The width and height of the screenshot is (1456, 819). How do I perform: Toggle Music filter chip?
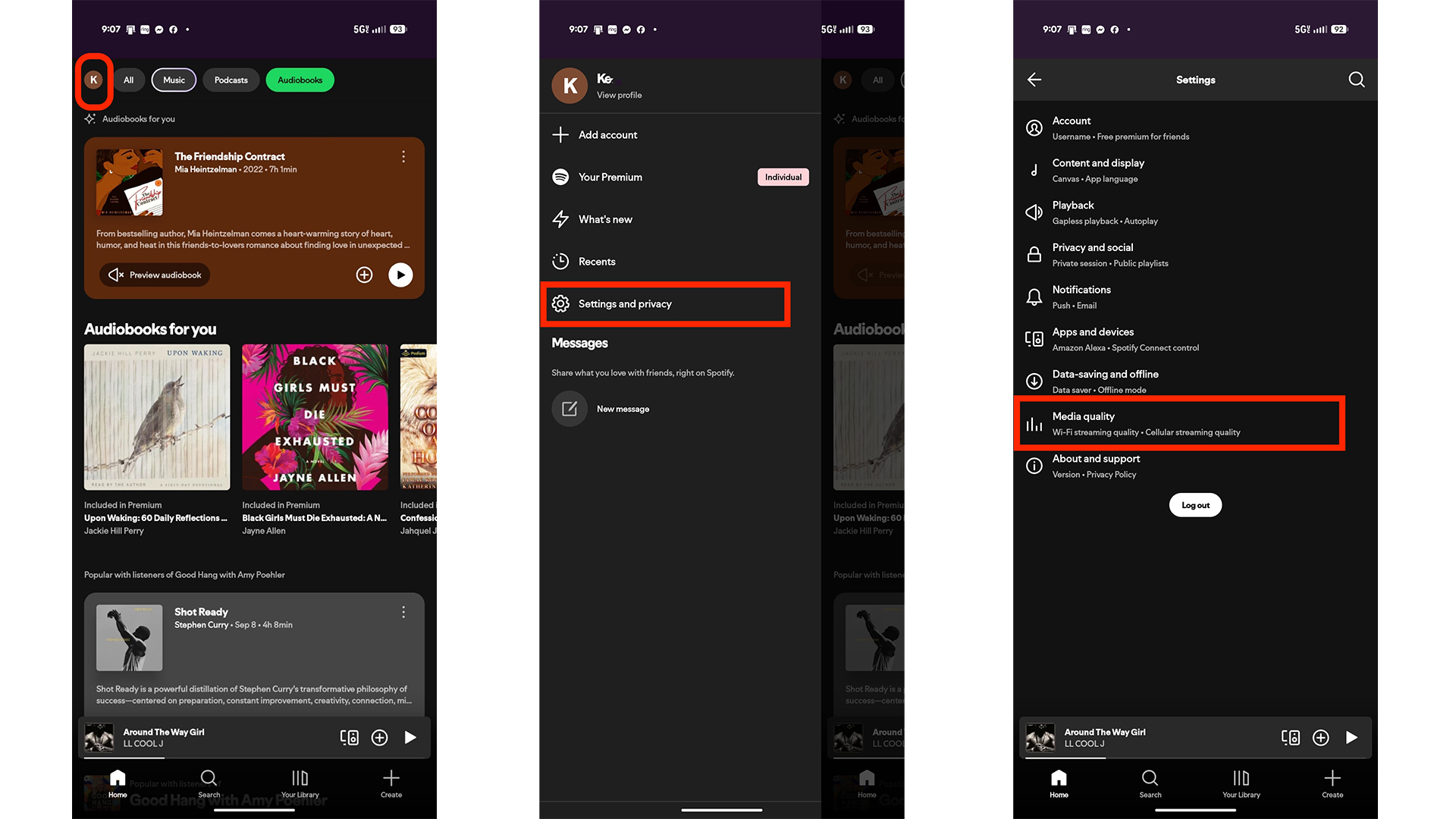174,80
